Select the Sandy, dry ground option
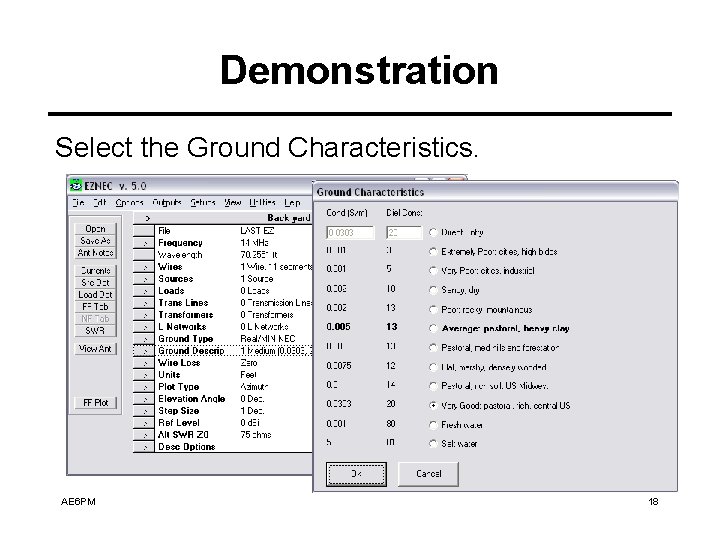This screenshot has height=540, width=720. (433, 290)
